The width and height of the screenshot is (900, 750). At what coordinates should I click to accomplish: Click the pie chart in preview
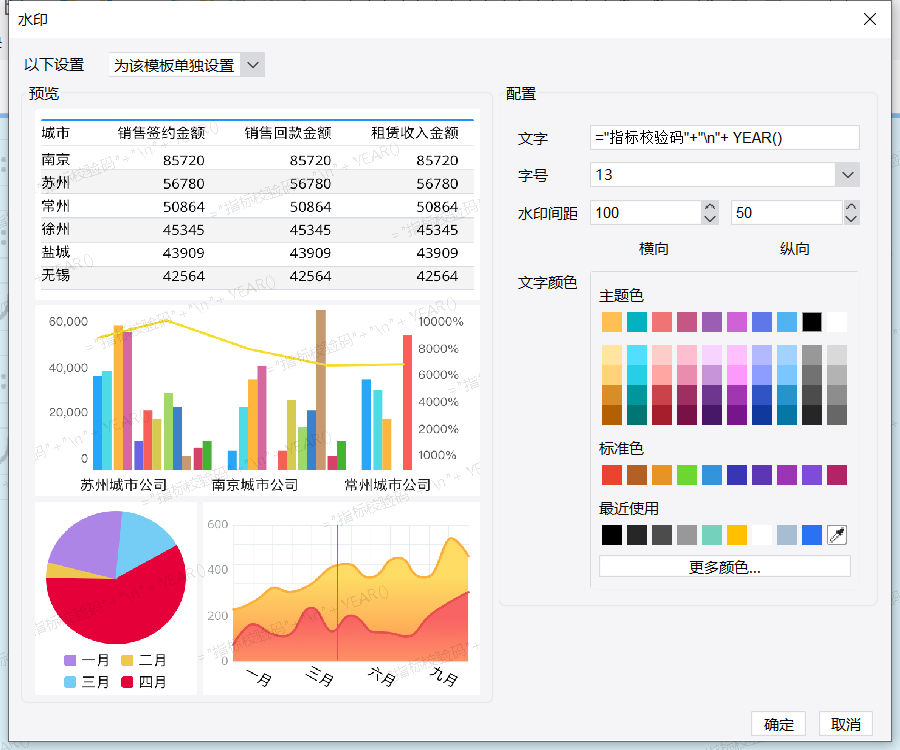click(x=115, y=580)
